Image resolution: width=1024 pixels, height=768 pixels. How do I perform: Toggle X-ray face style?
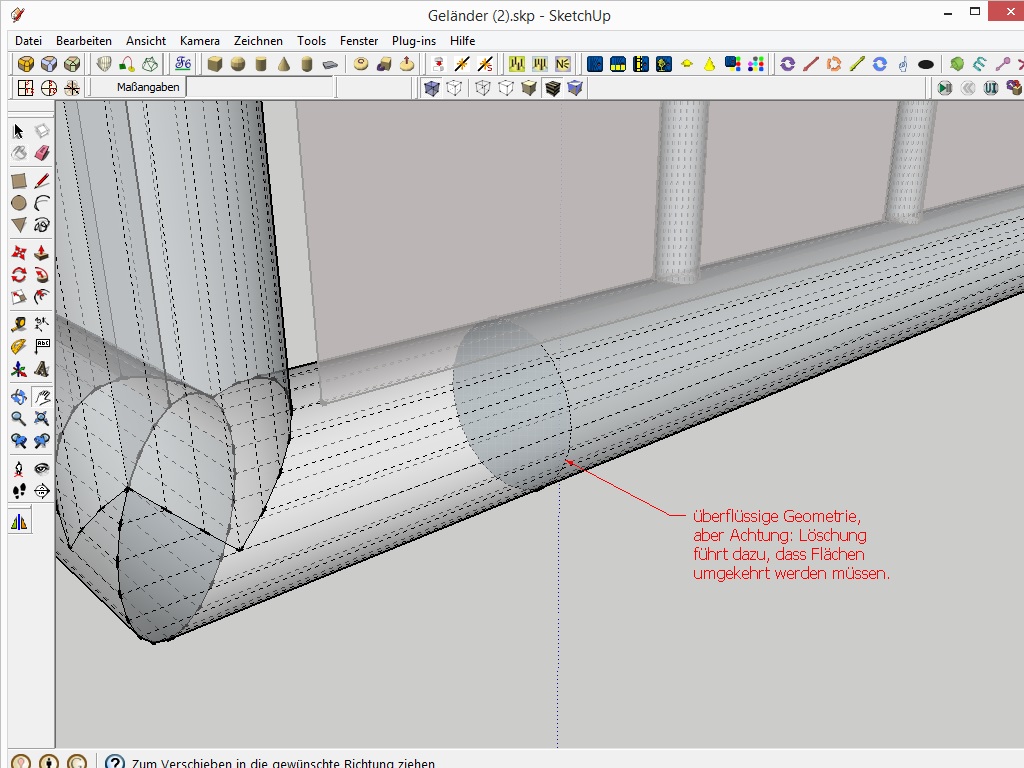pyautogui.click(x=432, y=88)
